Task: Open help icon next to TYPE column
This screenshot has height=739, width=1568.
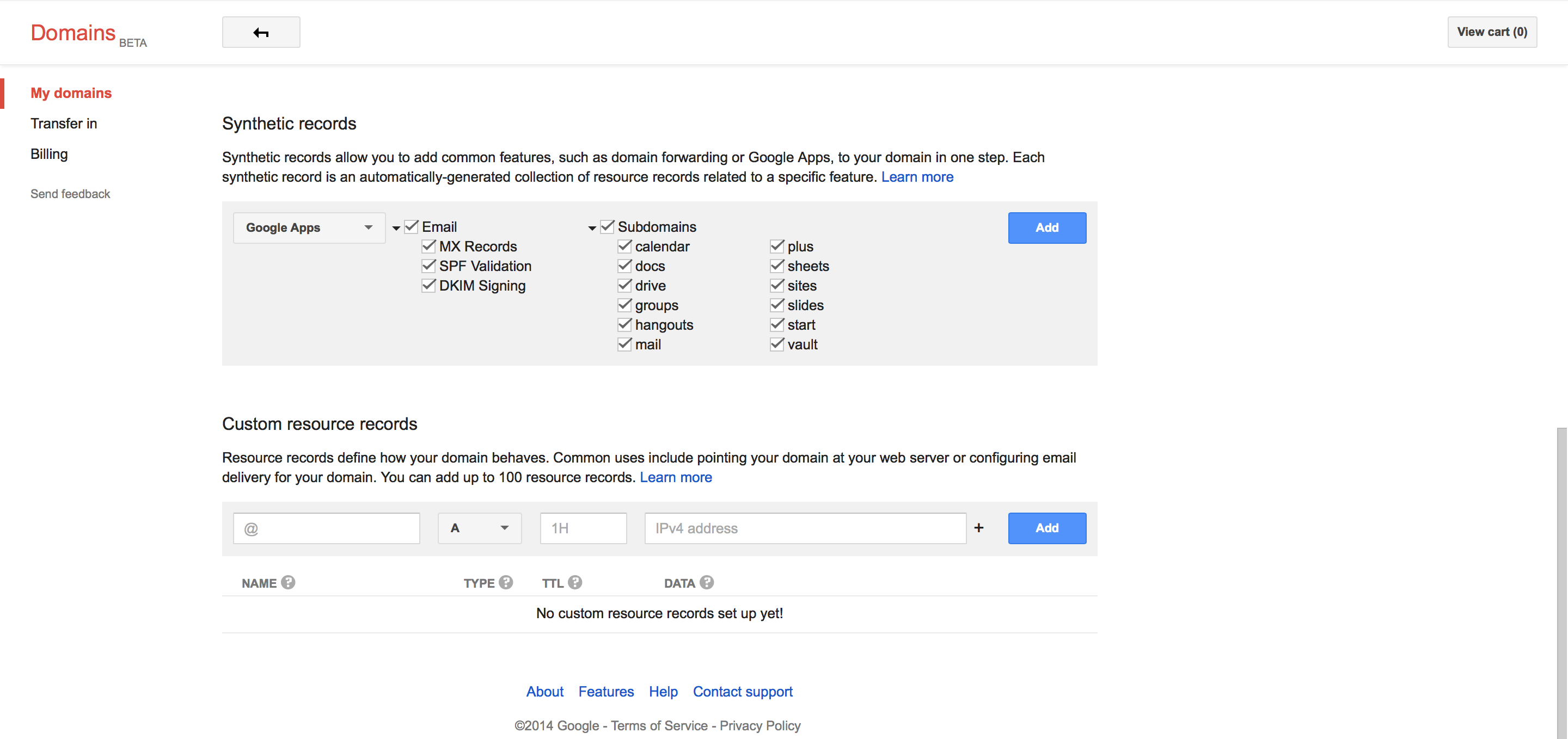Action: [506, 583]
